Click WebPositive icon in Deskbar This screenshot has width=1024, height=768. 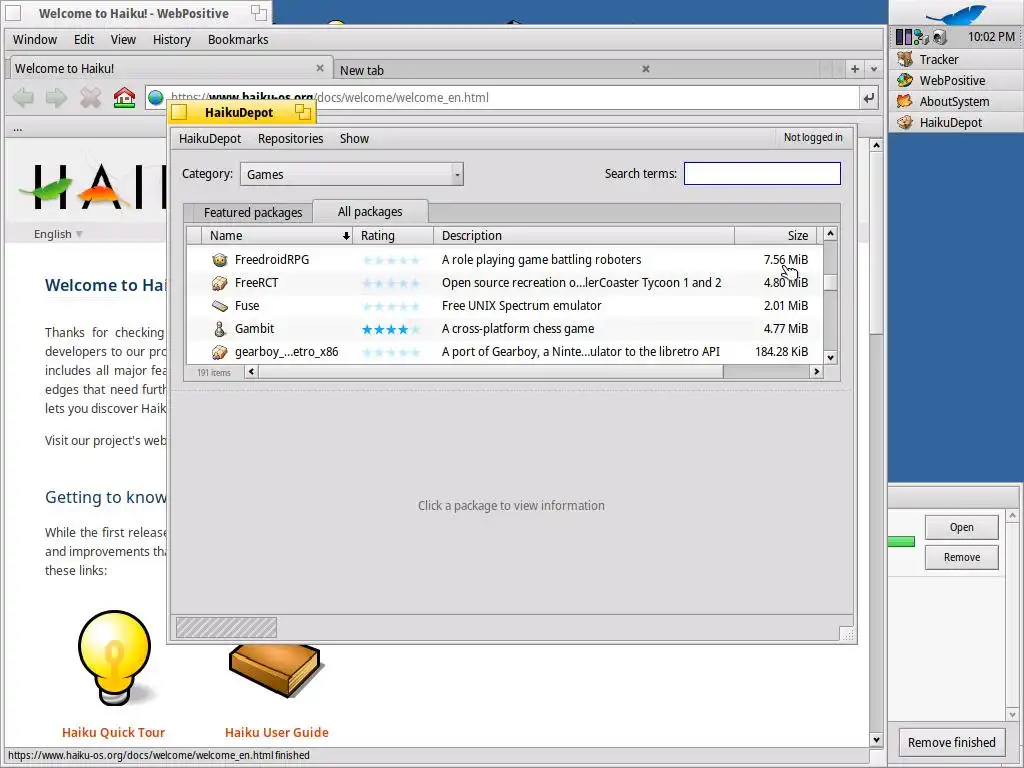tap(904, 80)
